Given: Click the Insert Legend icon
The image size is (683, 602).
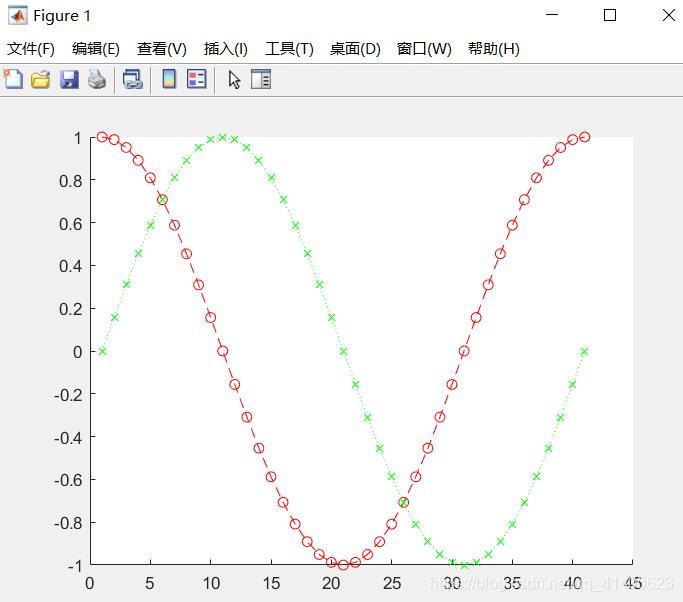Looking at the screenshot, I should 196,79.
